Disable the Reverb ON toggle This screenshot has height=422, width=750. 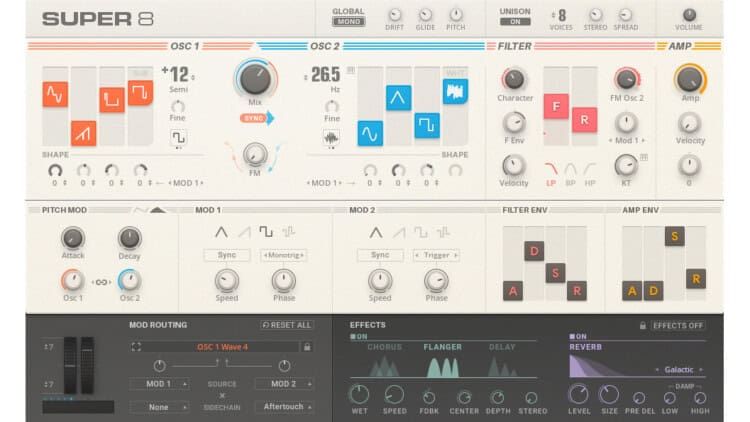(x=578, y=337)
